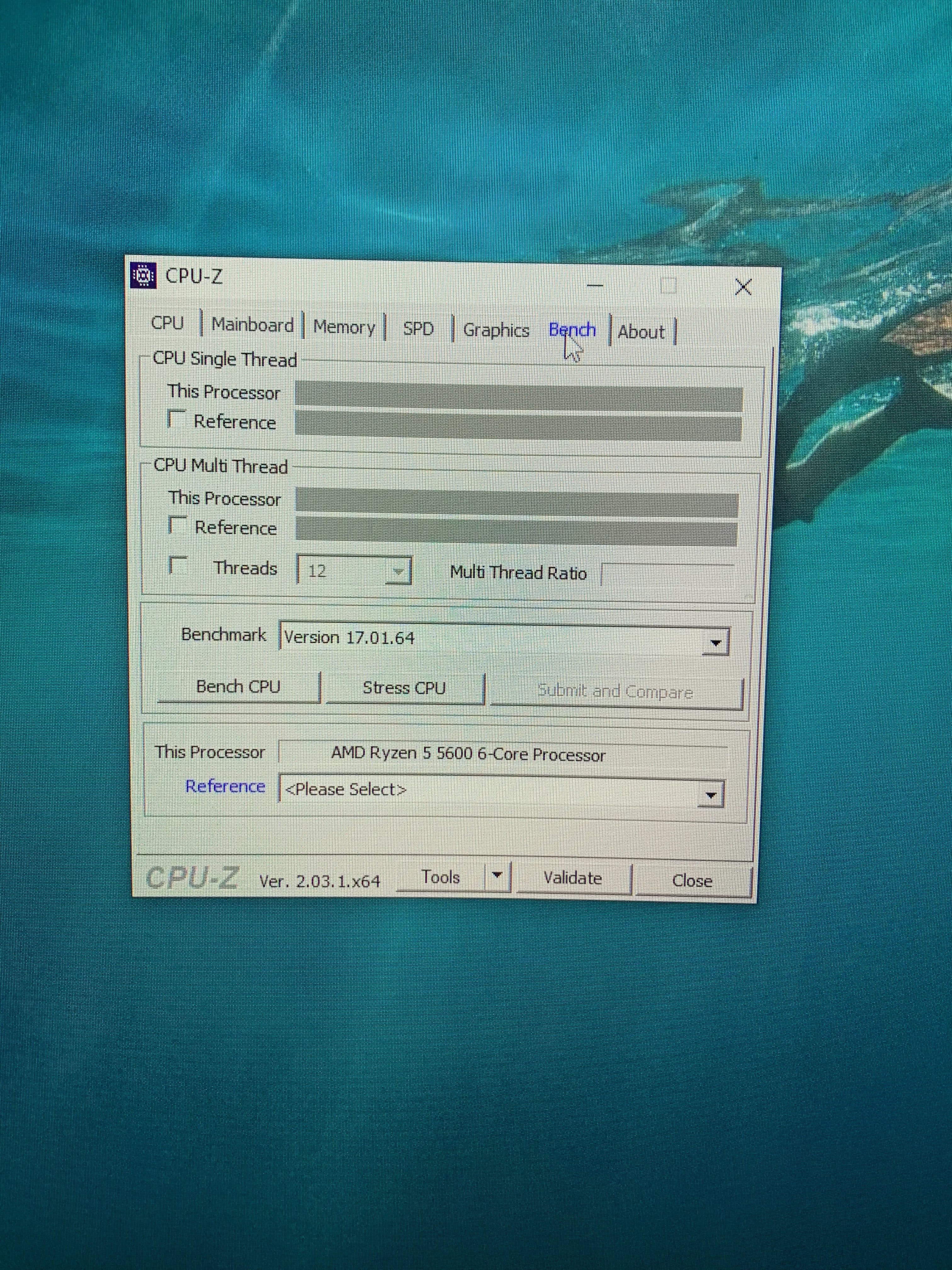This screenshot has width=952, height=1270.
Task: Click the blue Reference link
Action: 225,786
